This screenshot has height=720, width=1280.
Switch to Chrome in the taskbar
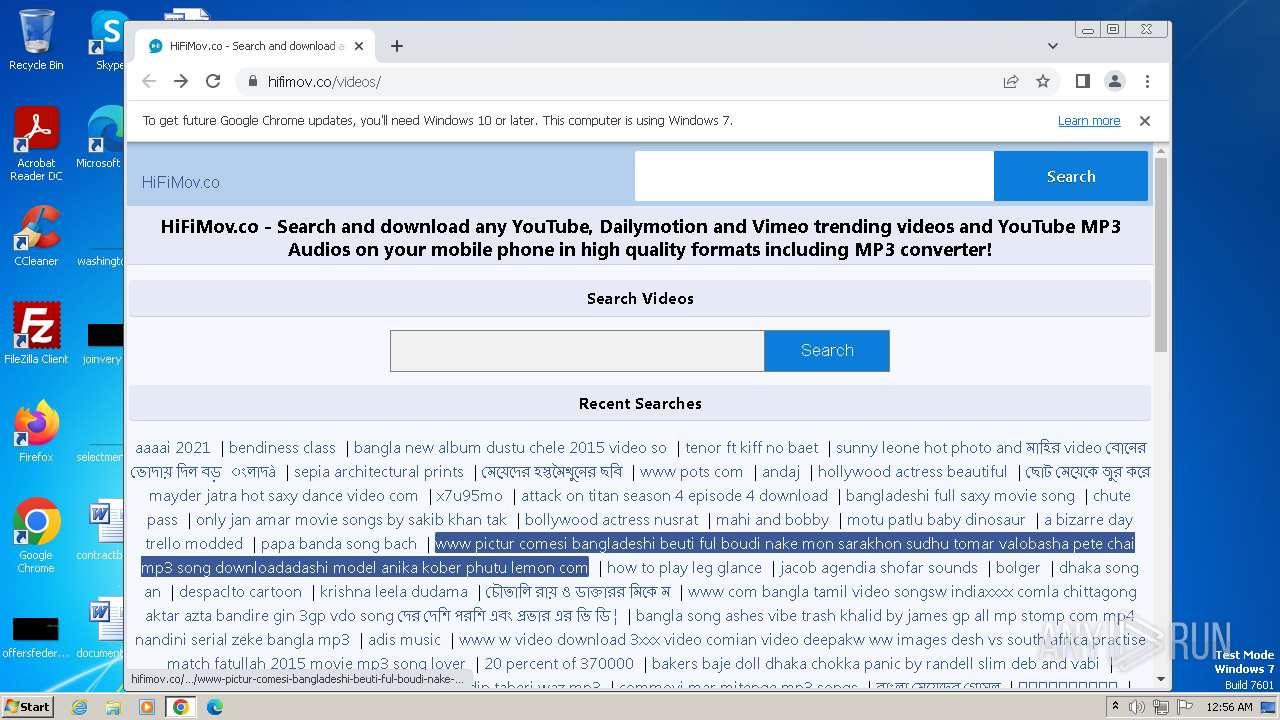(x=181, y=707)
